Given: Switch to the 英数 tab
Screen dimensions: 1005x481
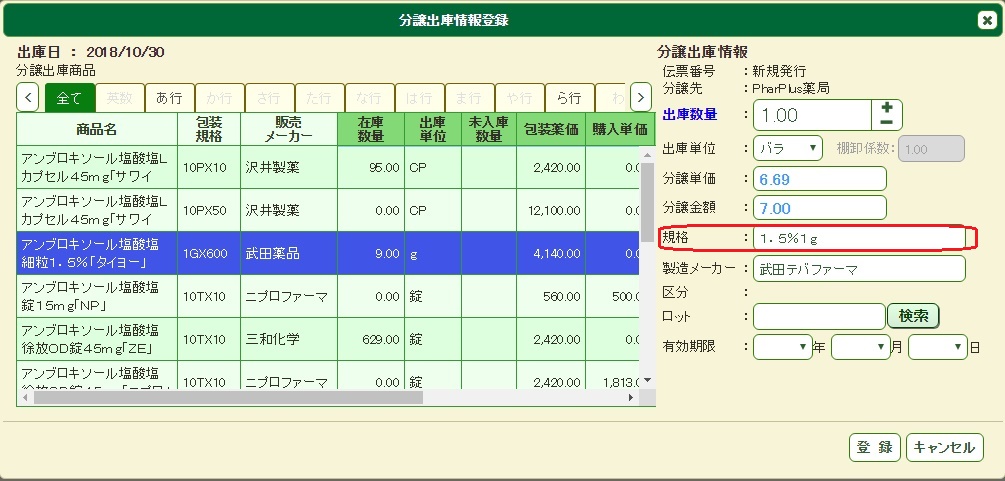Looking at the screenshot, I should [x=120, y=98].
